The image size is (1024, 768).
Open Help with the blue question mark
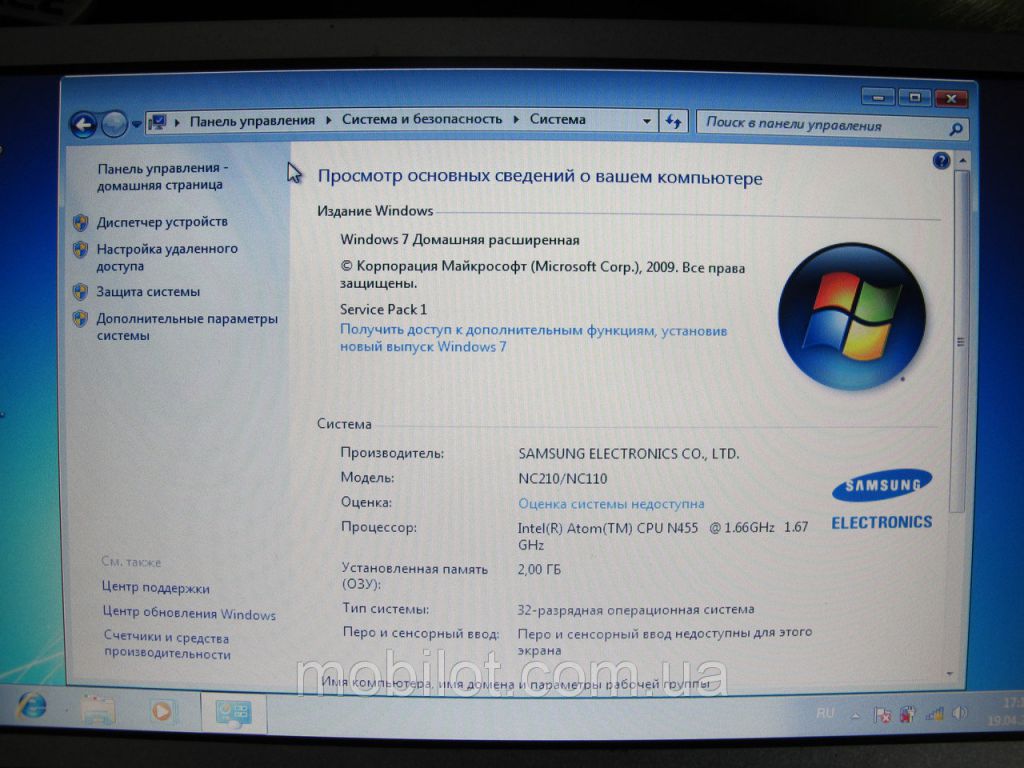tap(941, 161)
